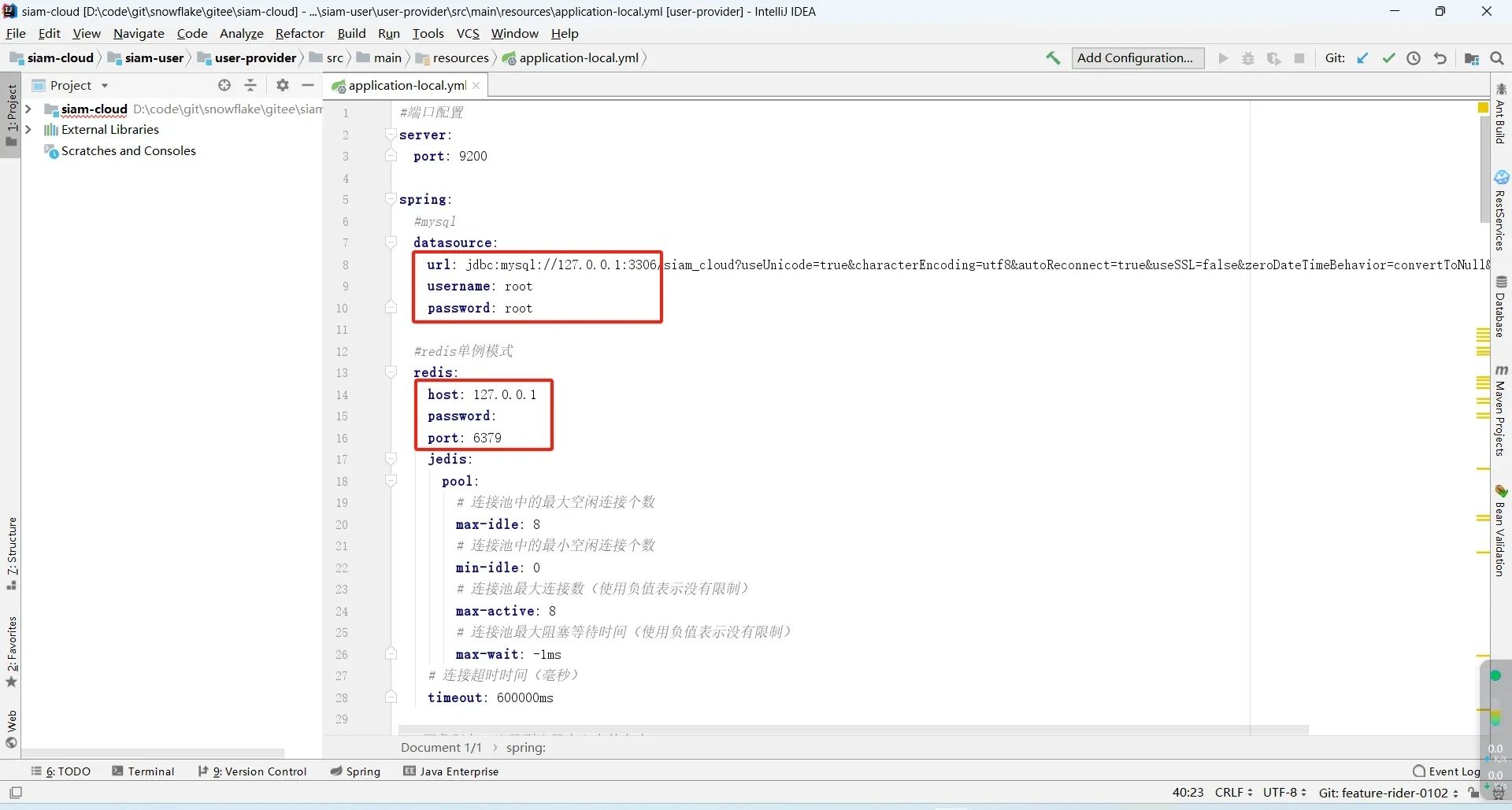Hide the Project tool window panel

pos(308,85)
